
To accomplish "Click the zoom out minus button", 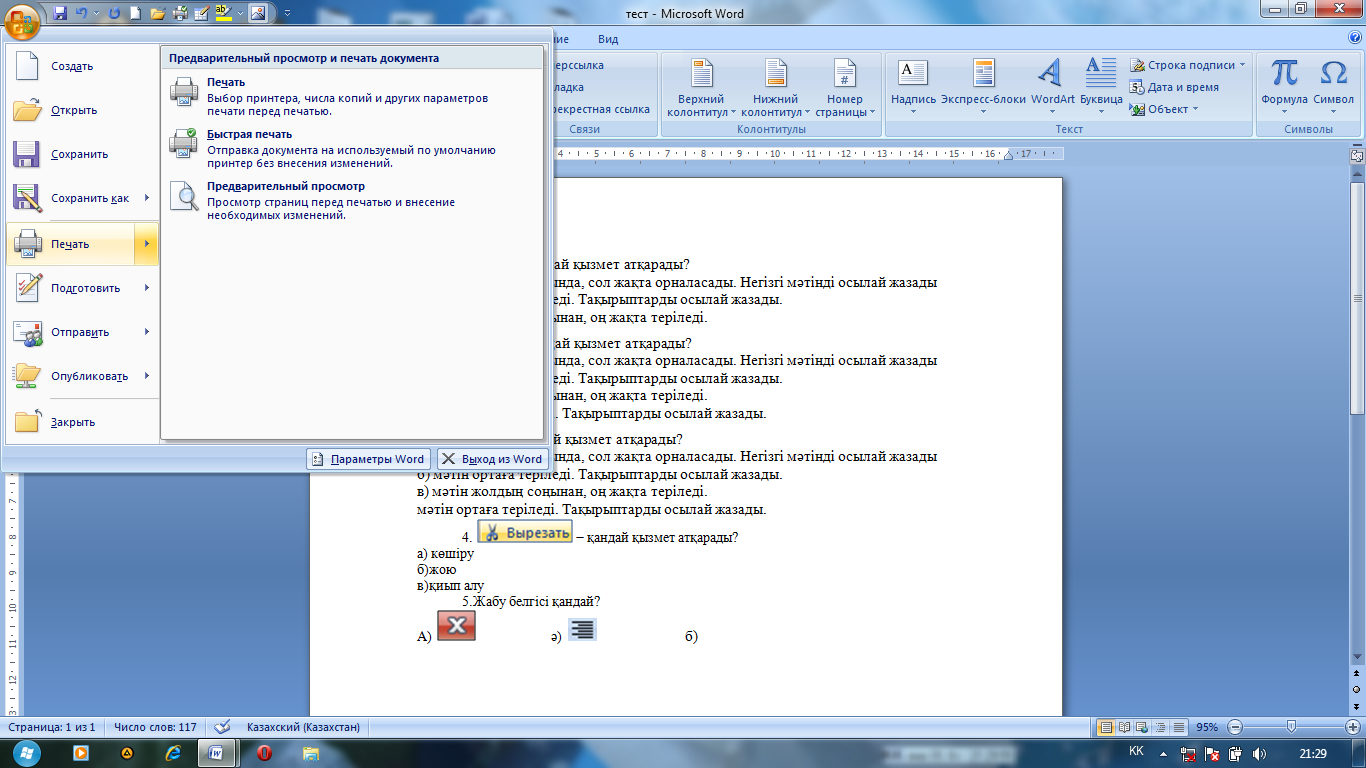I will tap(1234, 727).
